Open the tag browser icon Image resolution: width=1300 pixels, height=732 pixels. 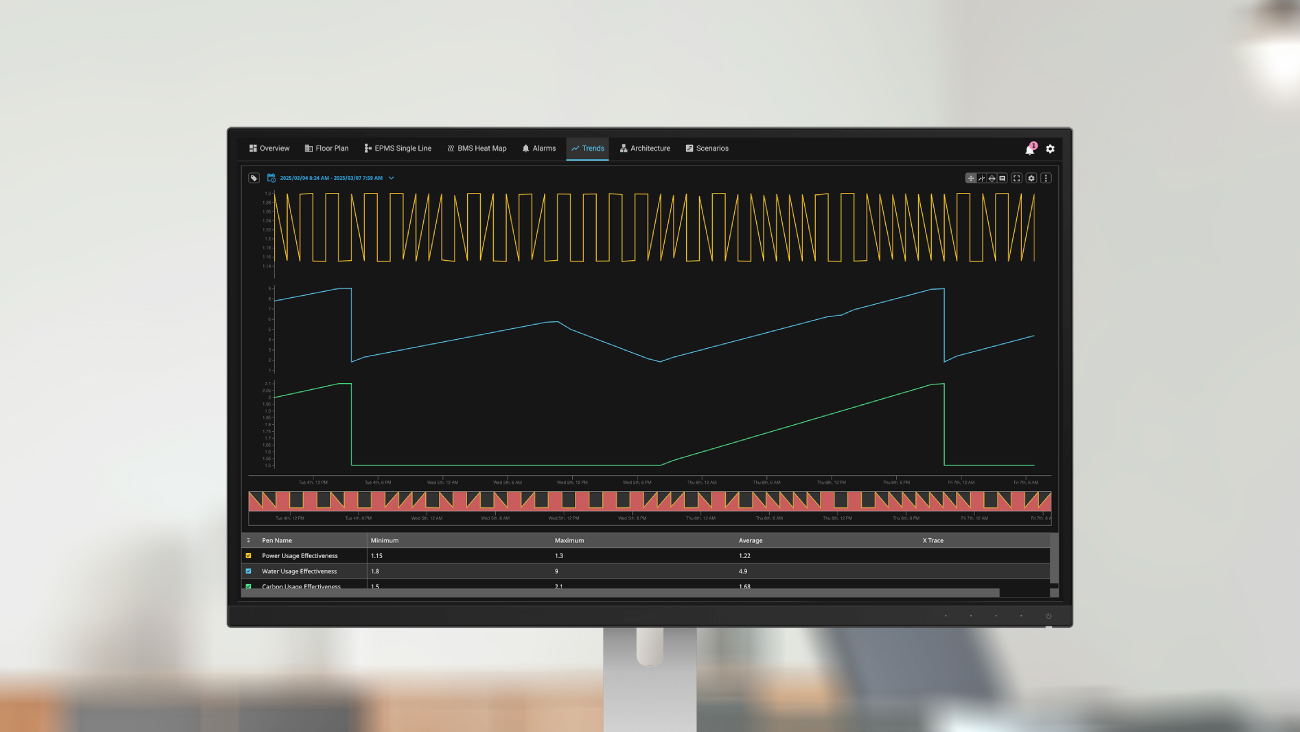pos(254,178)
